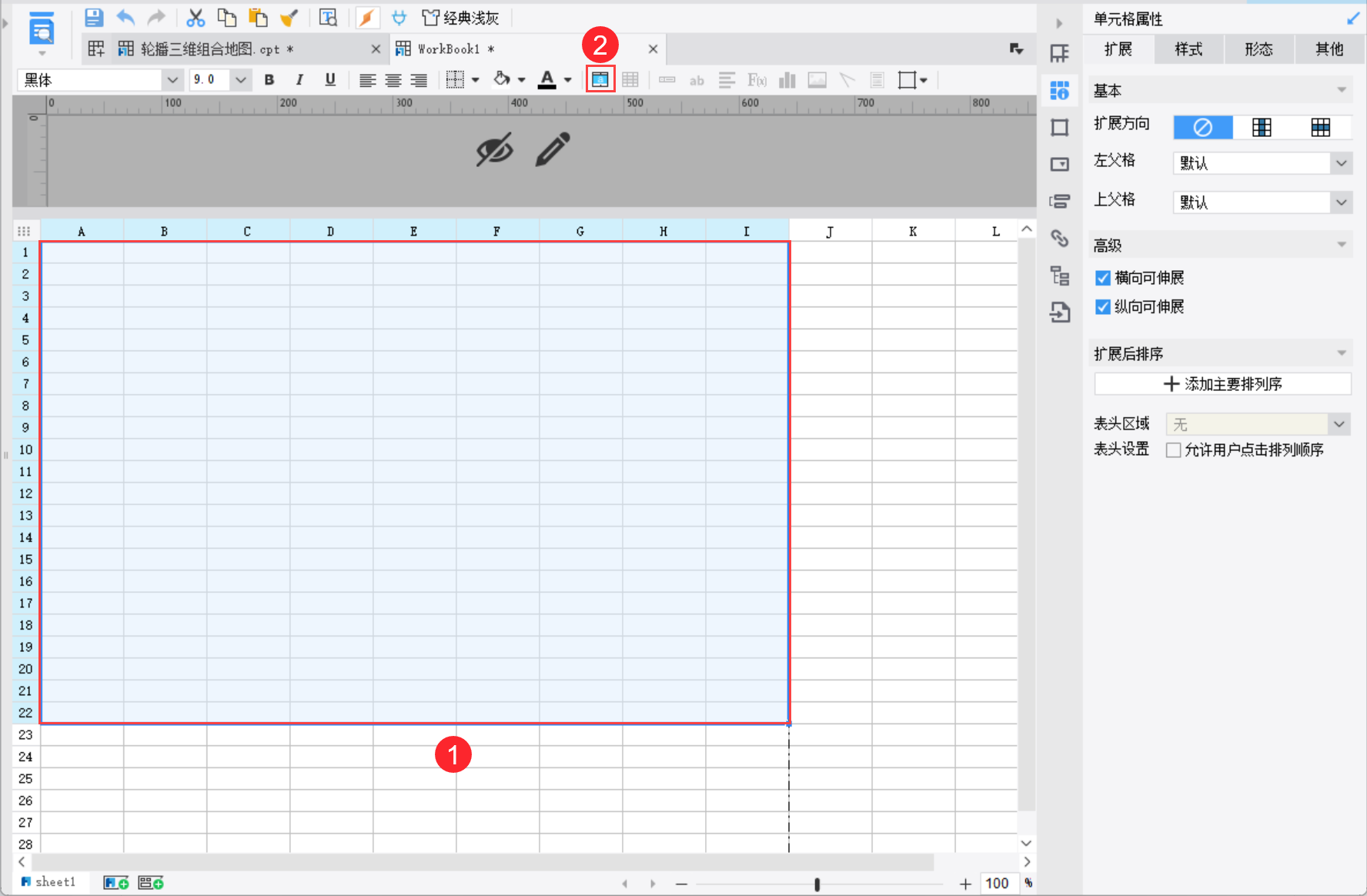Uncheck the 纵向可伸展 checkbox

click(x=1103, y=307)
